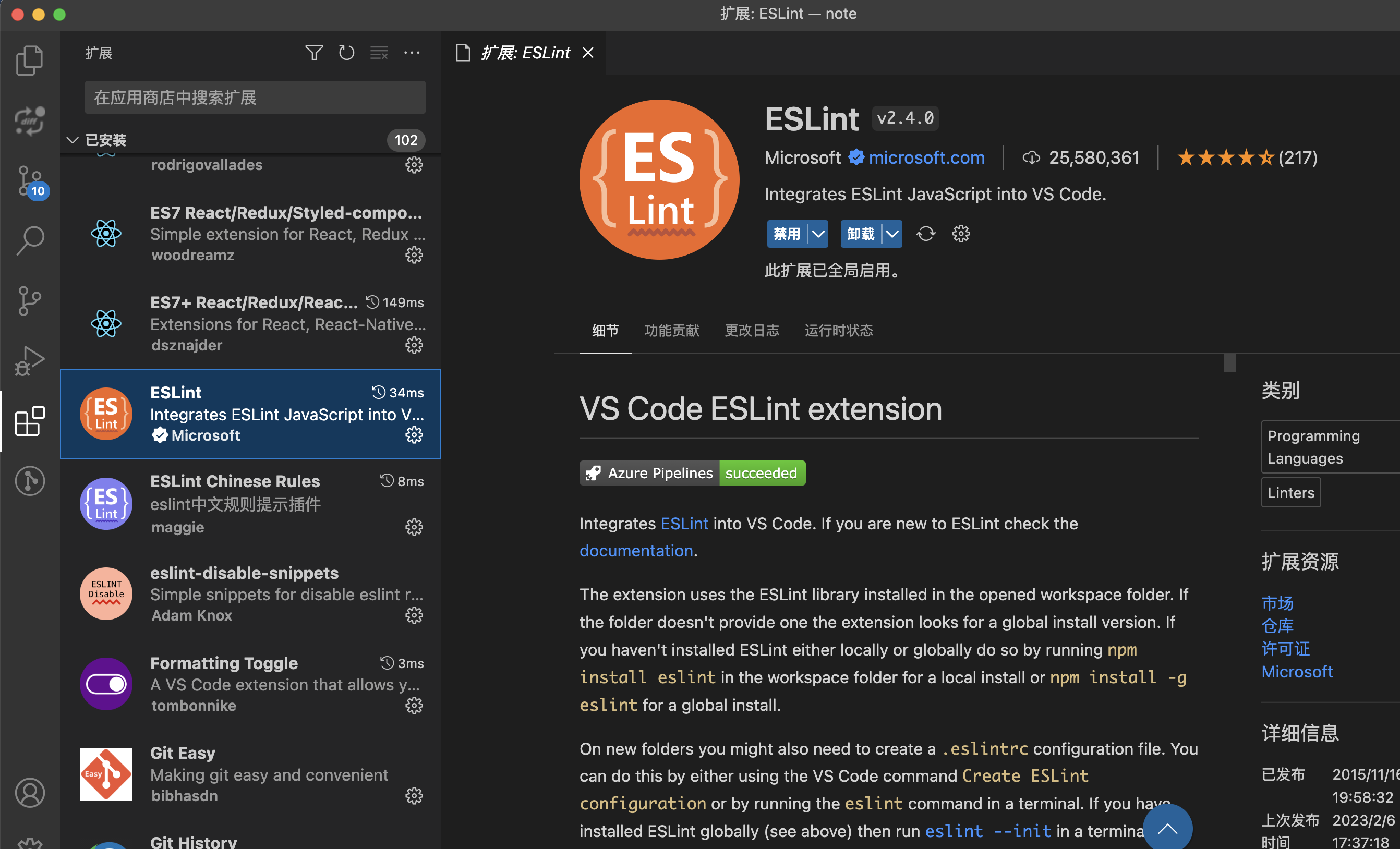
Task: Click the Azure Pipelines succeeded badge
Action: pyautogui.click(x=692, y=473)
